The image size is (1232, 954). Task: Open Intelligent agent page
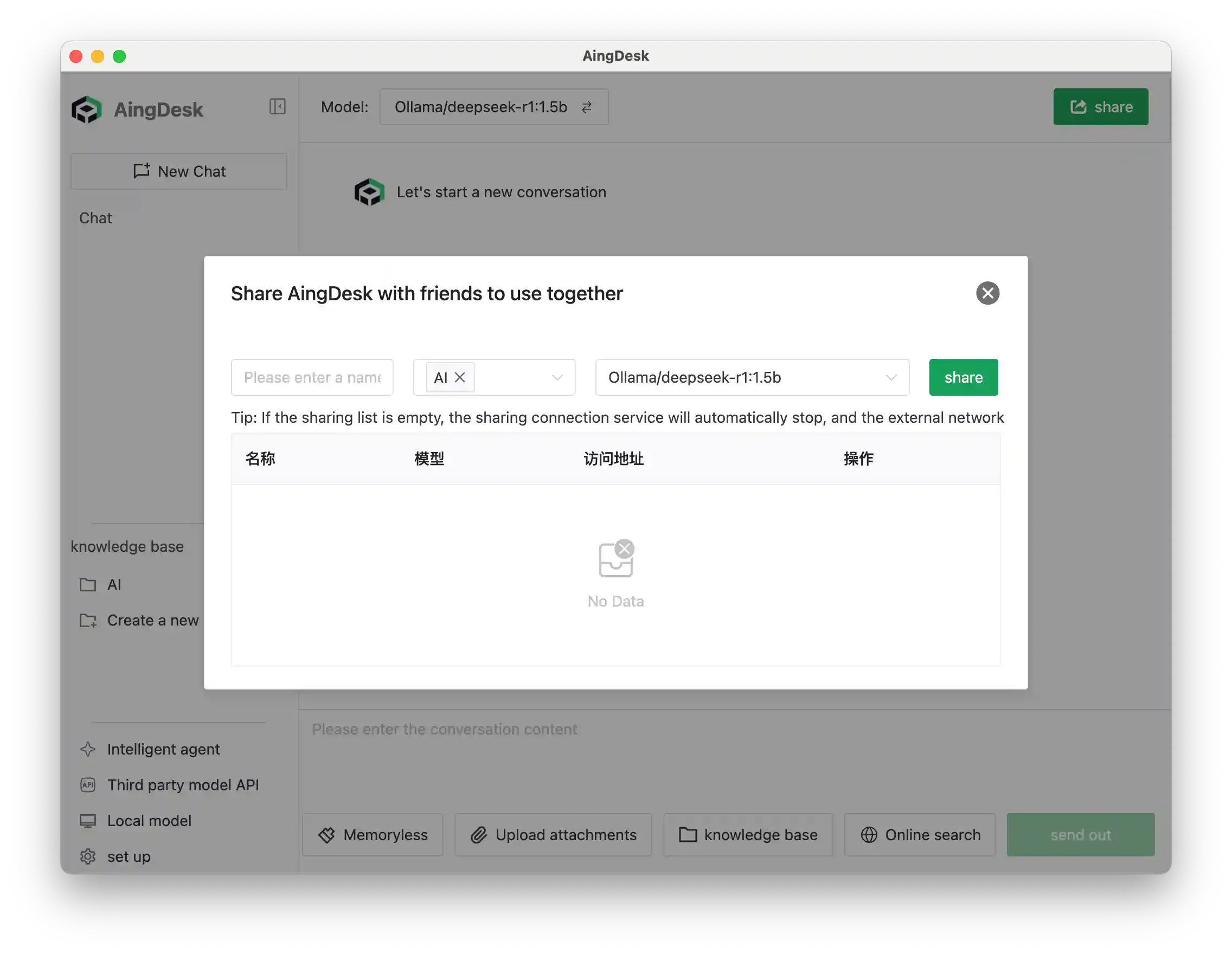click(x=163, y=749)
